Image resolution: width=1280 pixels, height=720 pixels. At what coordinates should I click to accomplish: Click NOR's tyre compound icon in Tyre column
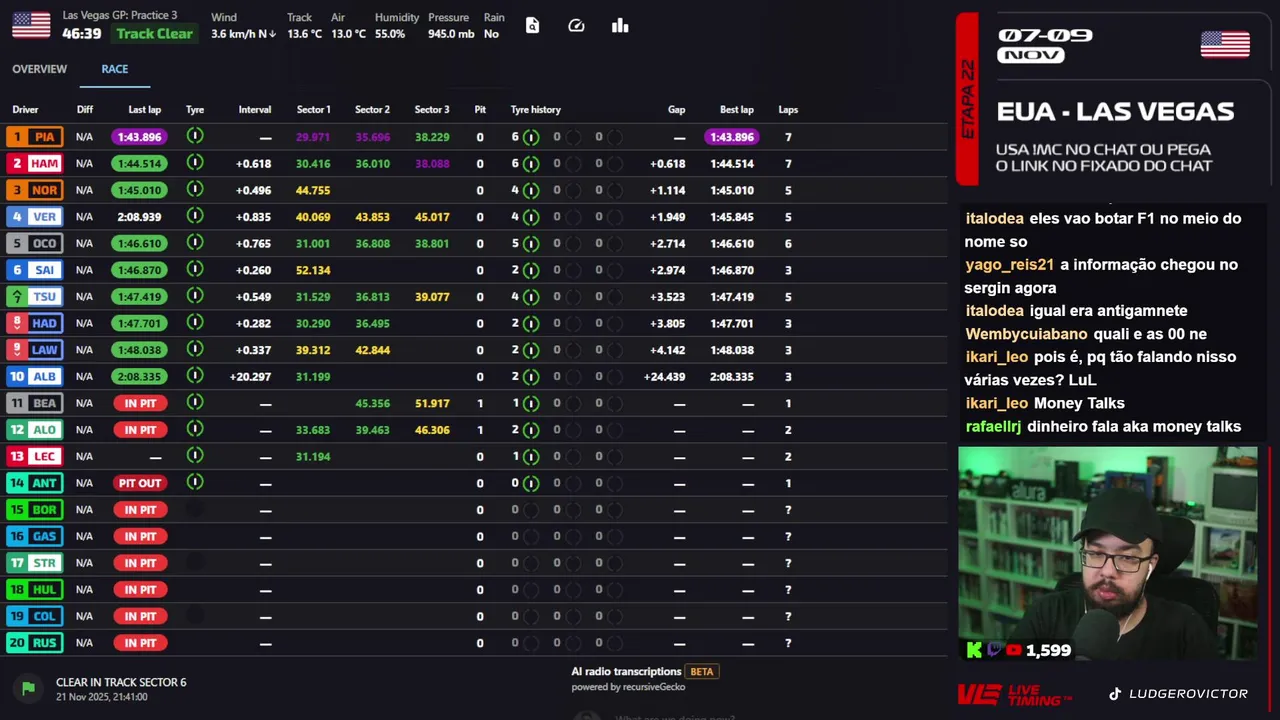195,189
